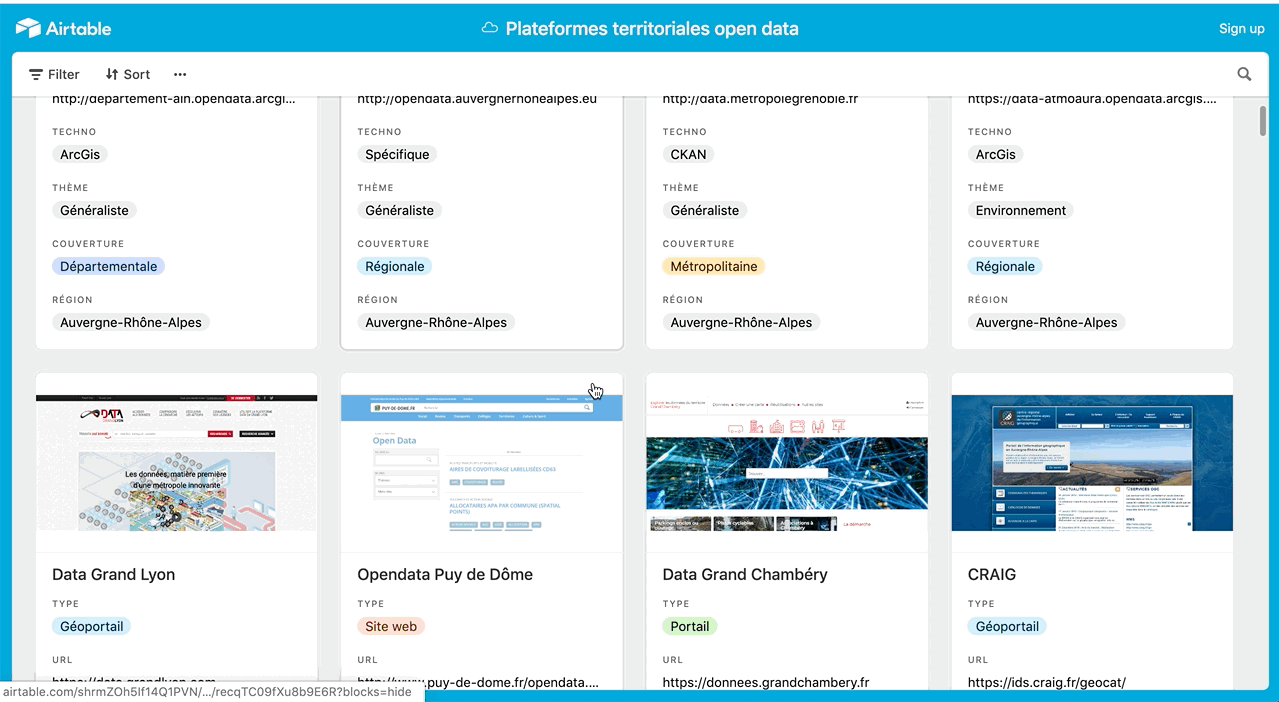The height and width of the screenshot is (702, 1279).
Task: Click the Site web type tag
Action: [x=391, y=626]
